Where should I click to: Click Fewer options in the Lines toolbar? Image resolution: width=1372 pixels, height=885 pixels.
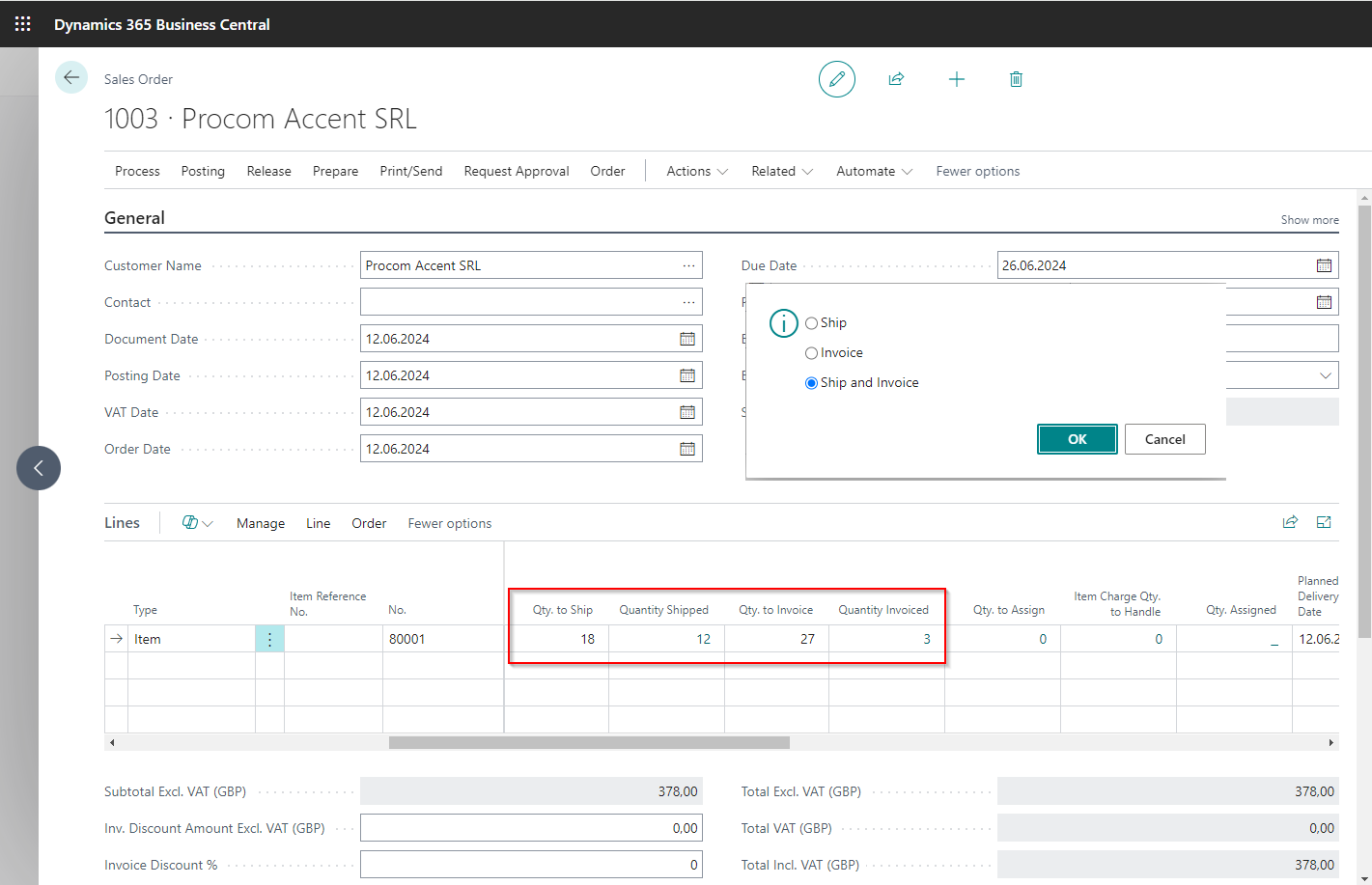pos(449,523)
